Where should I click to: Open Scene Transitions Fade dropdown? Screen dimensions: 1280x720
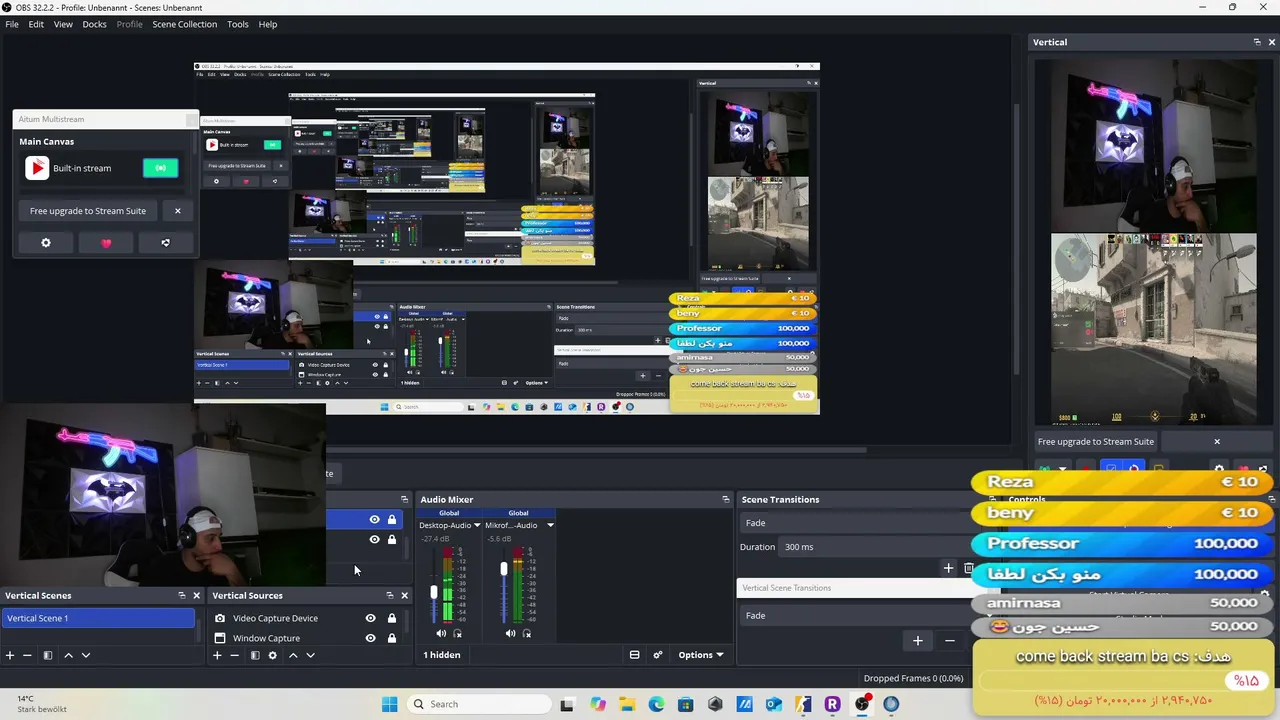pos(857,523)
